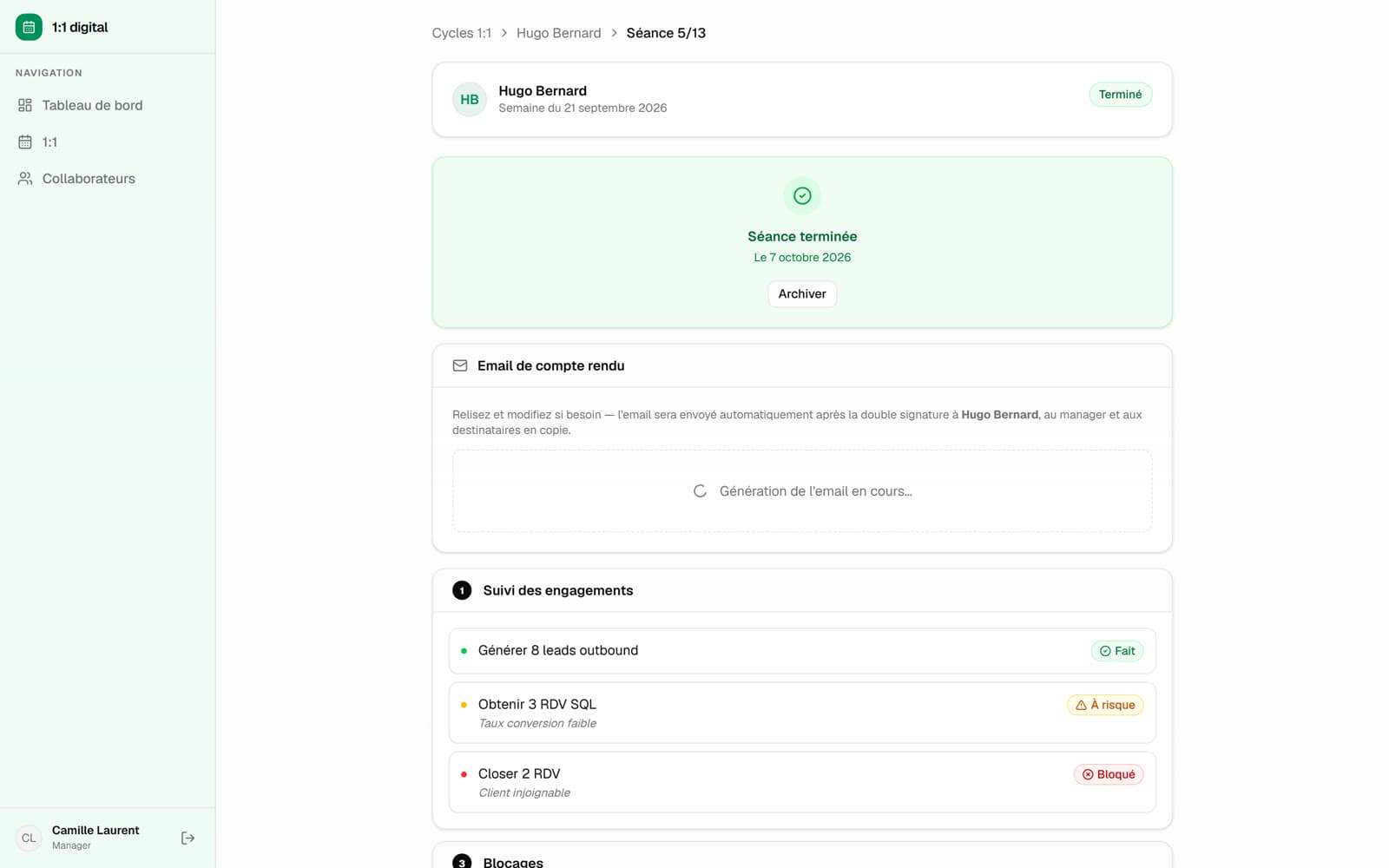Select the Closer 2 RDV commitment
Image resolution: width=1389 pixels, height=868 pixels.
(x=802, y=782)
